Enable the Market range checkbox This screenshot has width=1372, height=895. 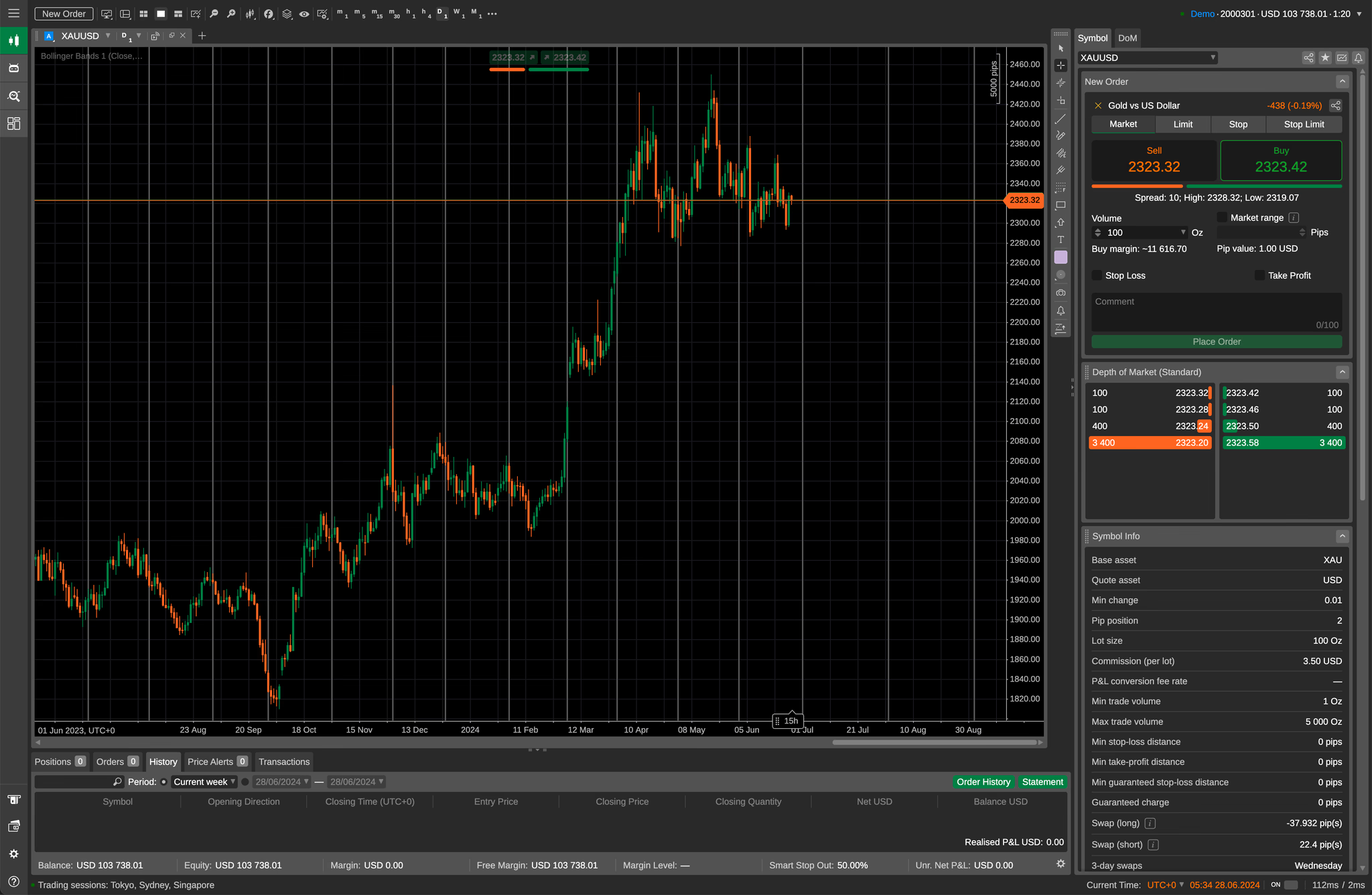(1222, 217)
